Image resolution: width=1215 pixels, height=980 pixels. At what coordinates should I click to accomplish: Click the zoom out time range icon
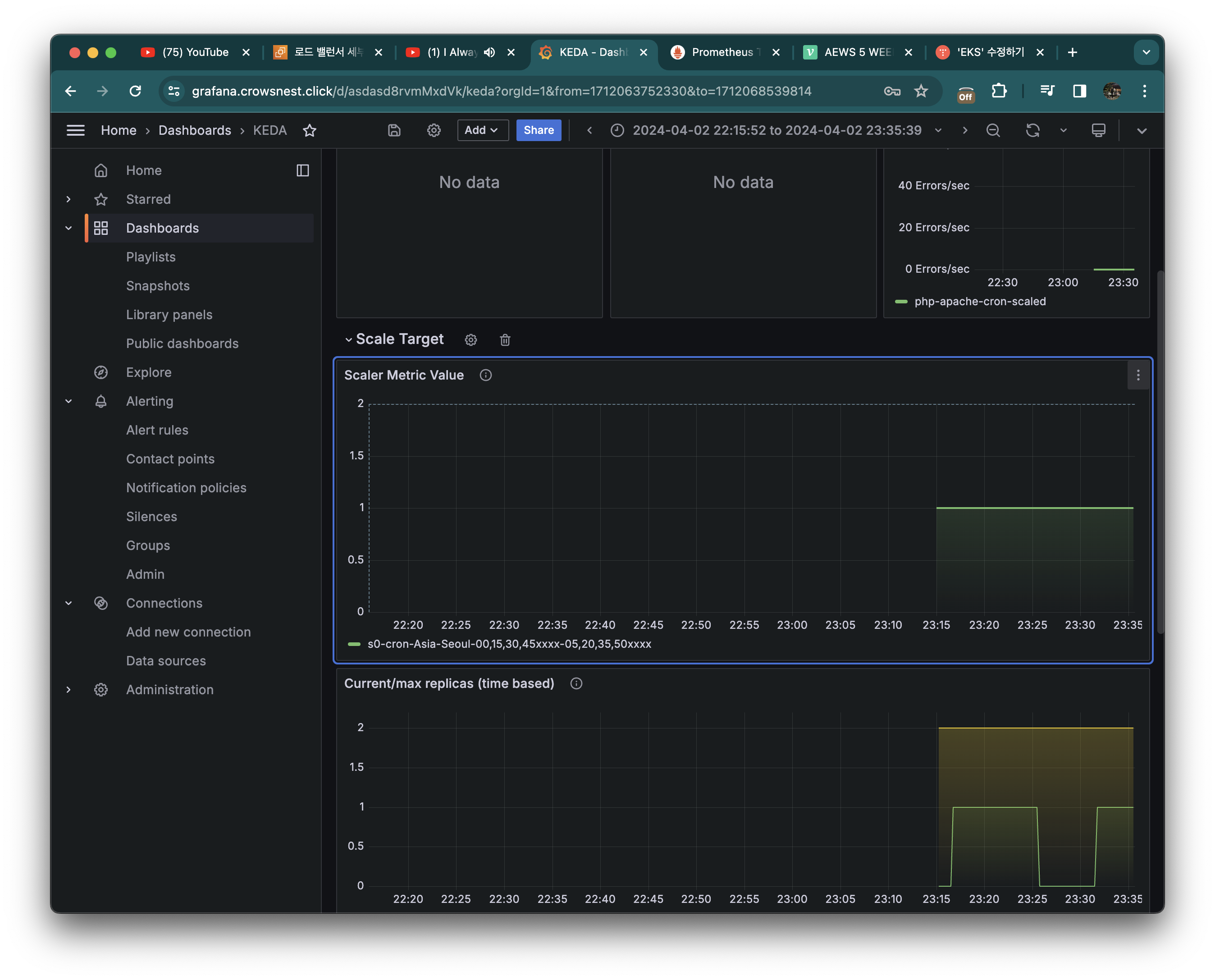click(x=993, y=130)
